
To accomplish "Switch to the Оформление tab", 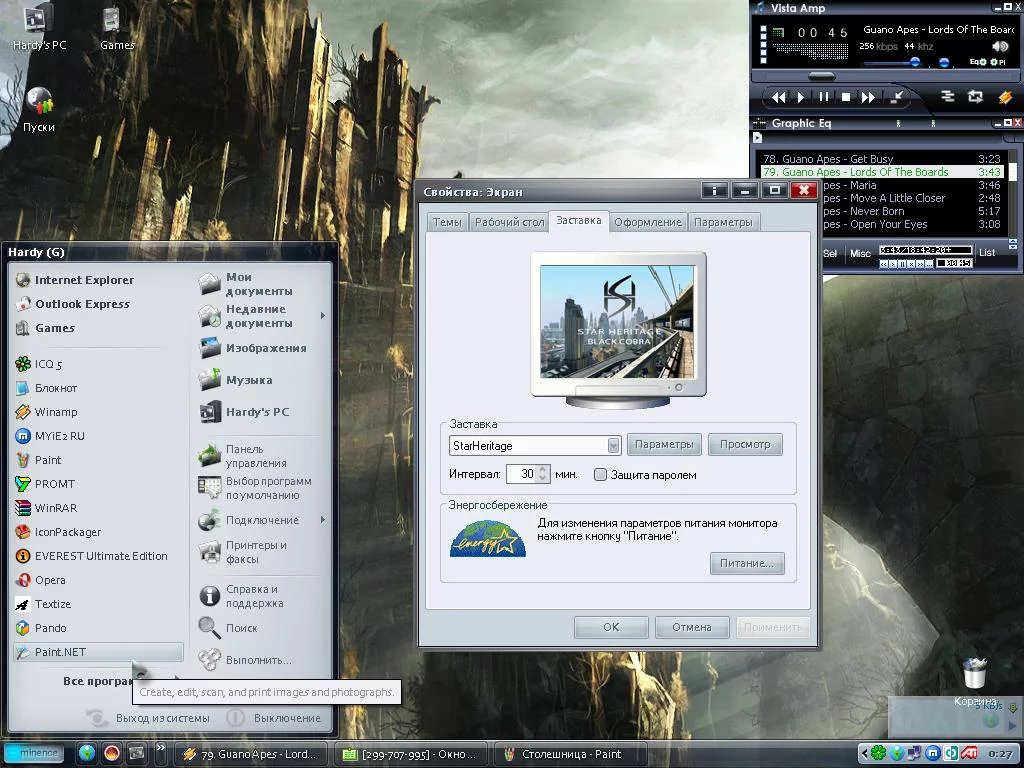I will coord(648,222).
